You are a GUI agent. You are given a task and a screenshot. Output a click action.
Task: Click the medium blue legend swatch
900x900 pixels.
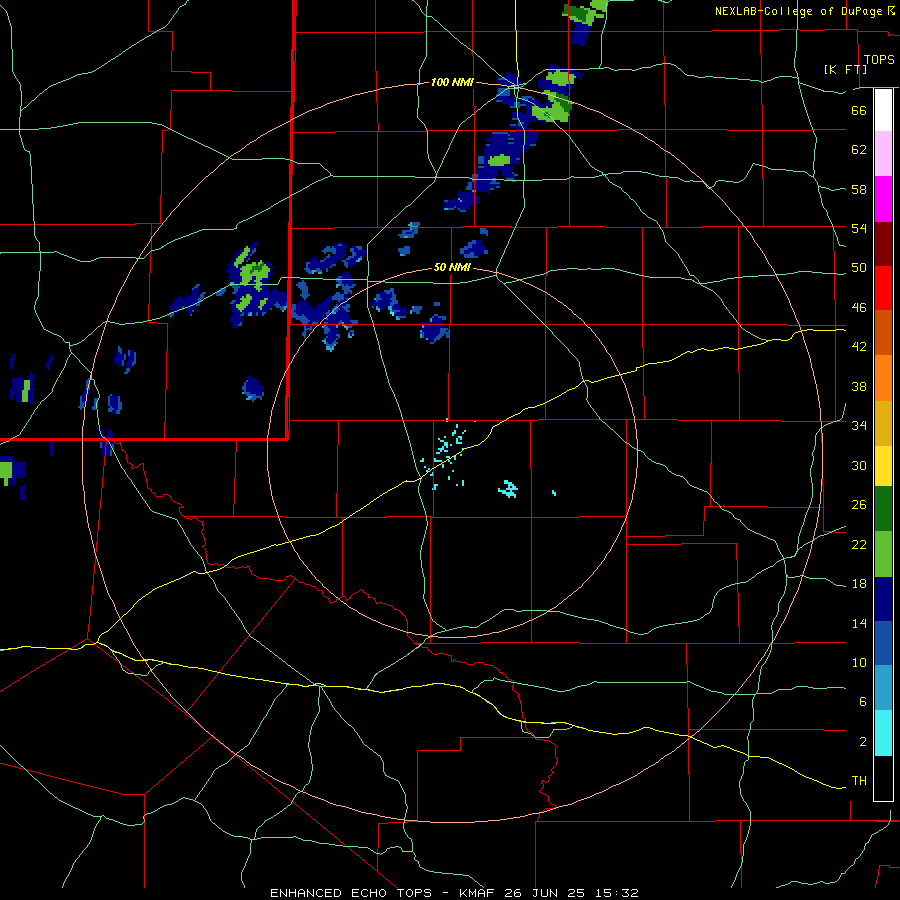coord(883,644)
